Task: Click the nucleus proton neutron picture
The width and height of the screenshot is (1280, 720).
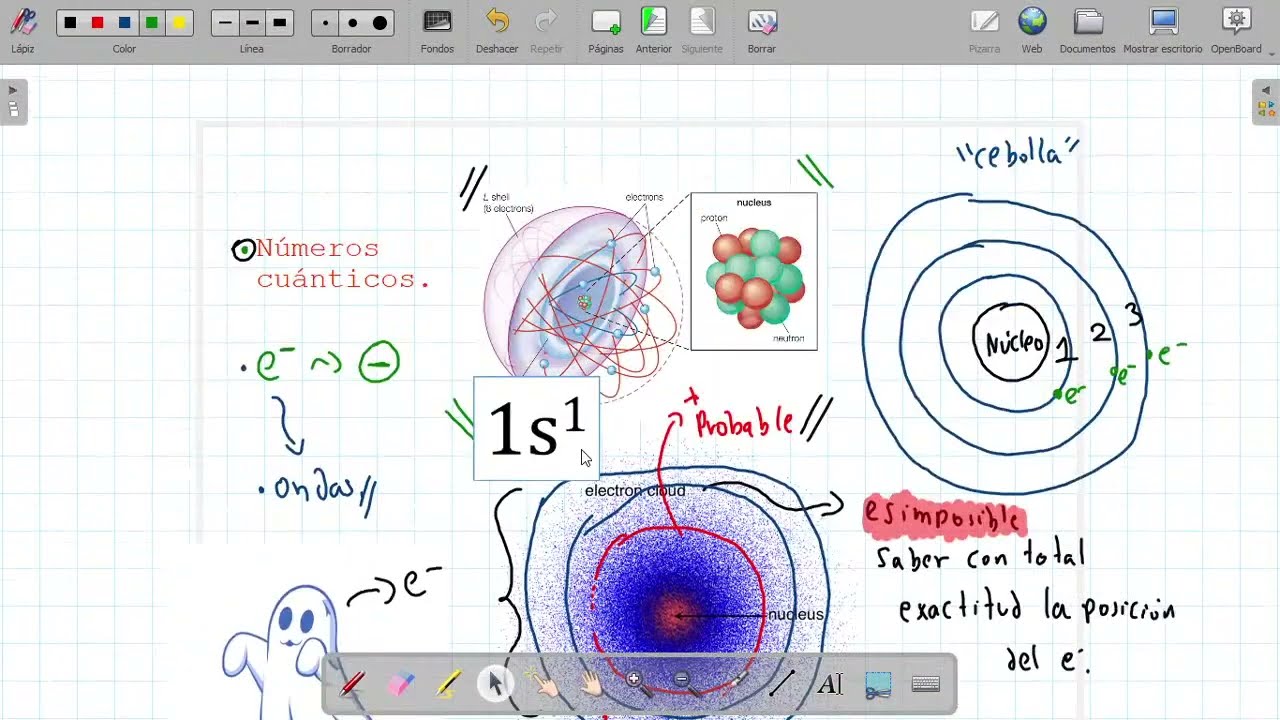Action: coord(754,271)
